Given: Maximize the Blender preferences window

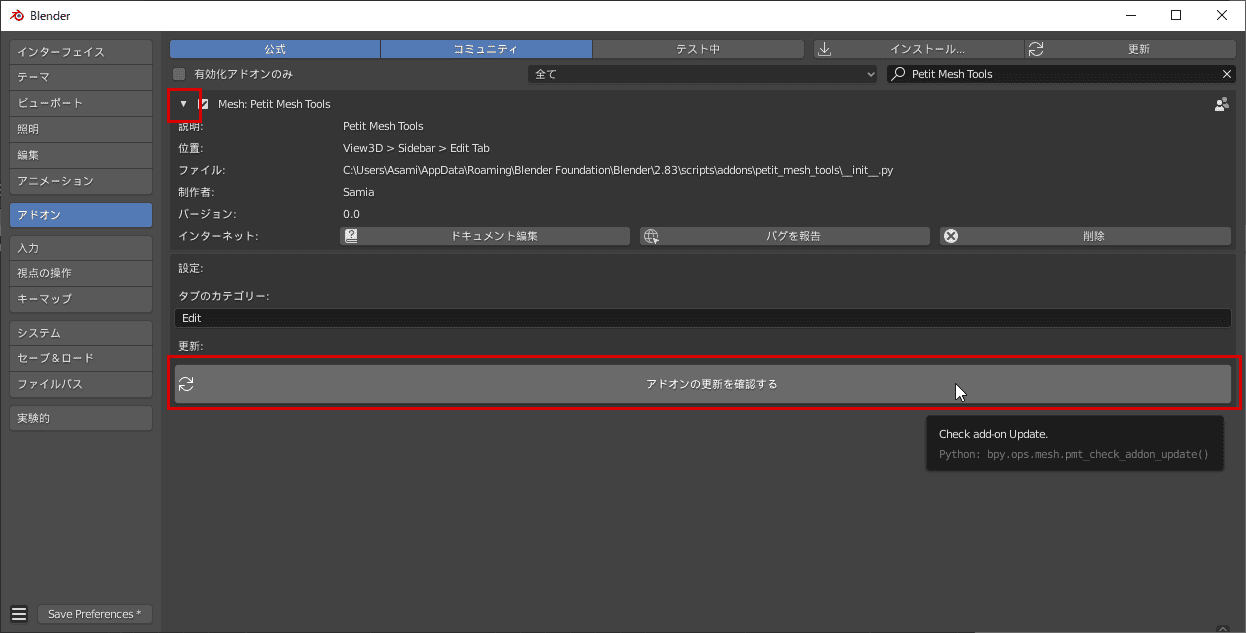Looking at the screenshot, I should [1176, 15].
